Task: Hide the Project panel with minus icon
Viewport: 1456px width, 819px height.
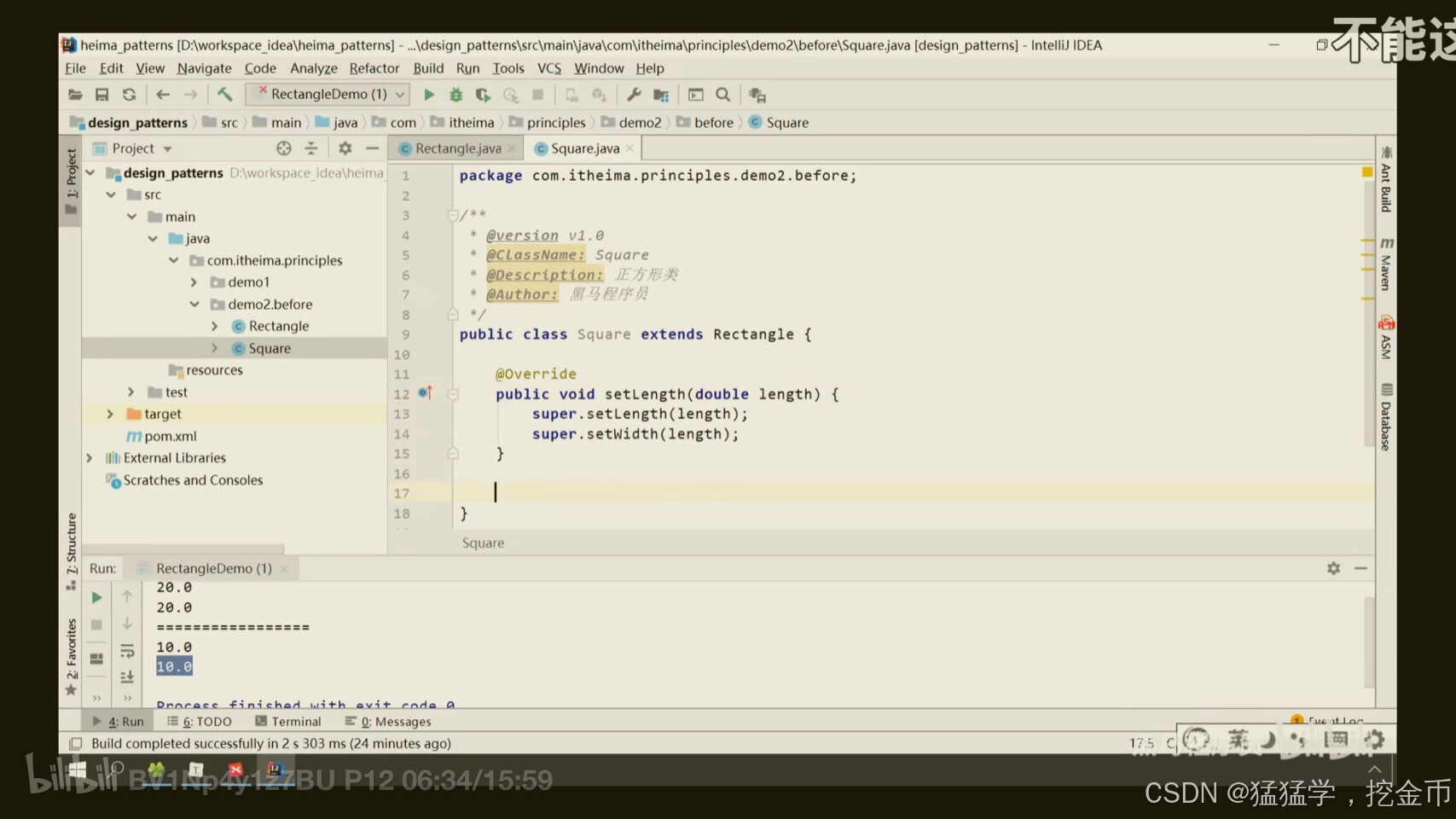Action: [372, 148]
